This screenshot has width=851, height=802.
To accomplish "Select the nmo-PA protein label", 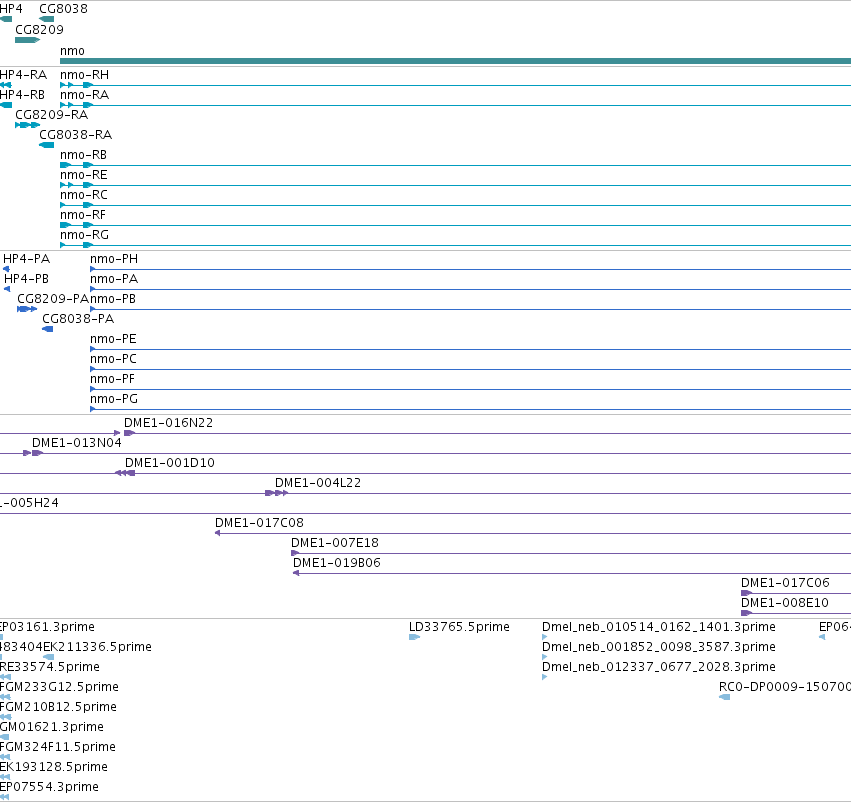I will click(114, 279).
